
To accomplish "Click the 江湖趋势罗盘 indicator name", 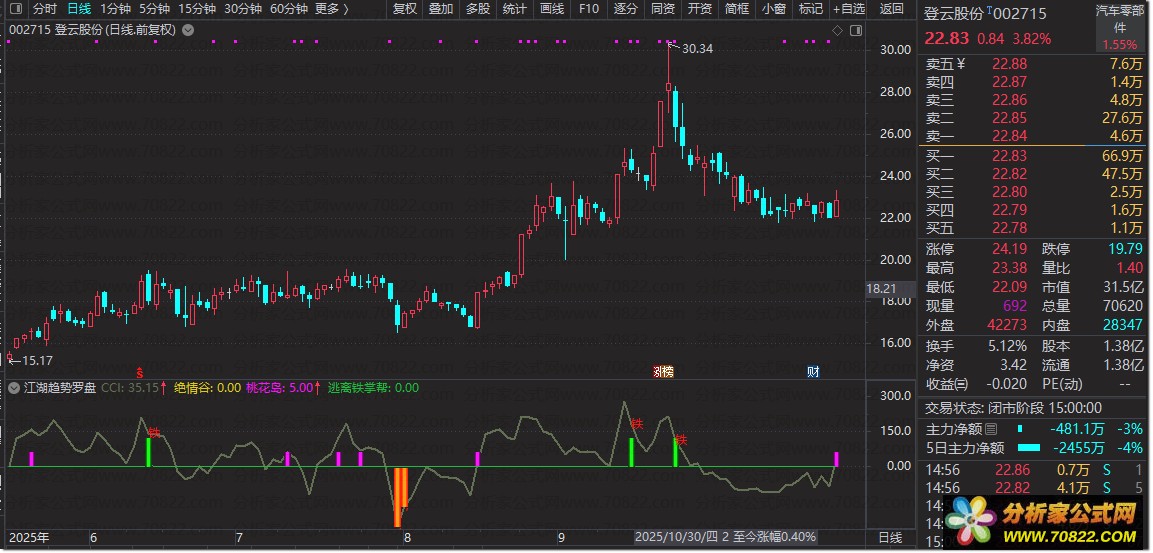I will click(60, 388).
